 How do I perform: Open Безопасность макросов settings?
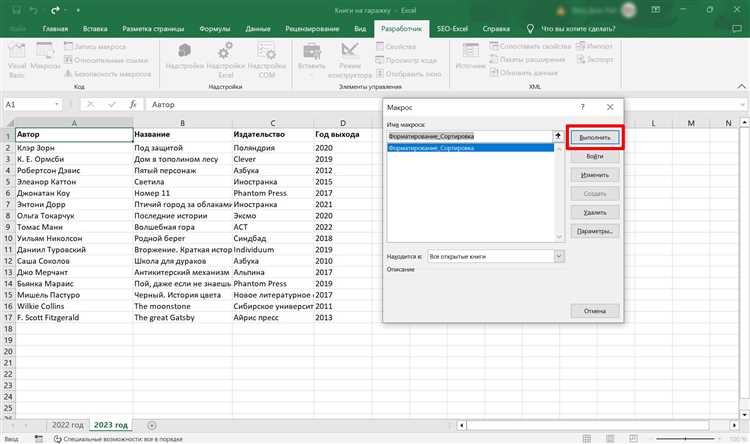[x=108, y=74]
